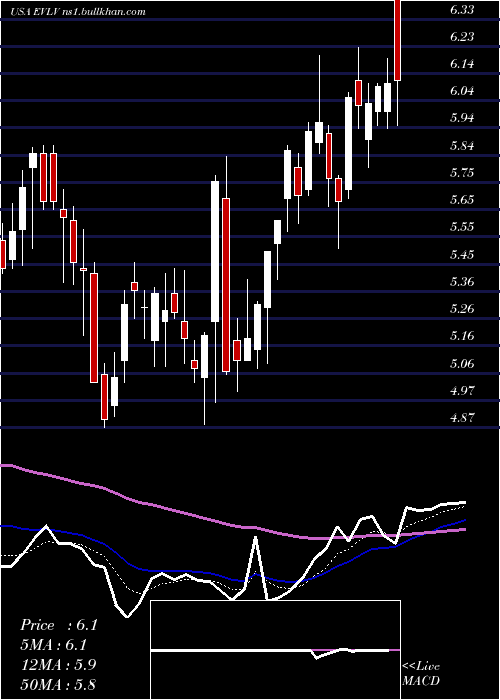The height and width of the screenshot is (700, 500).
Task: Click the USA EVLV ns1.bullkhan.com title text
Action: (78, 11)
